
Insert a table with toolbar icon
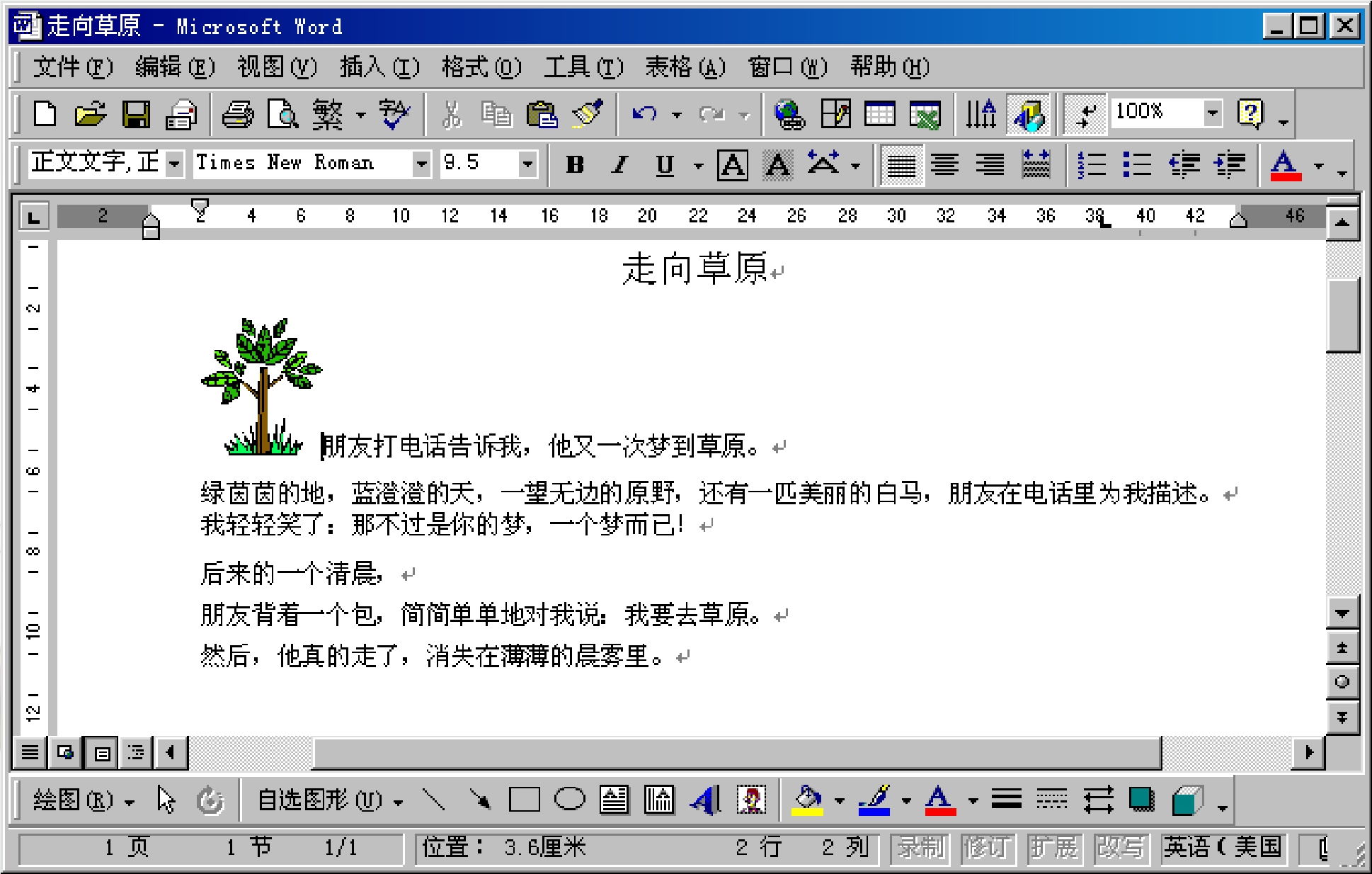pyautogui.click(x=880, y=114)
